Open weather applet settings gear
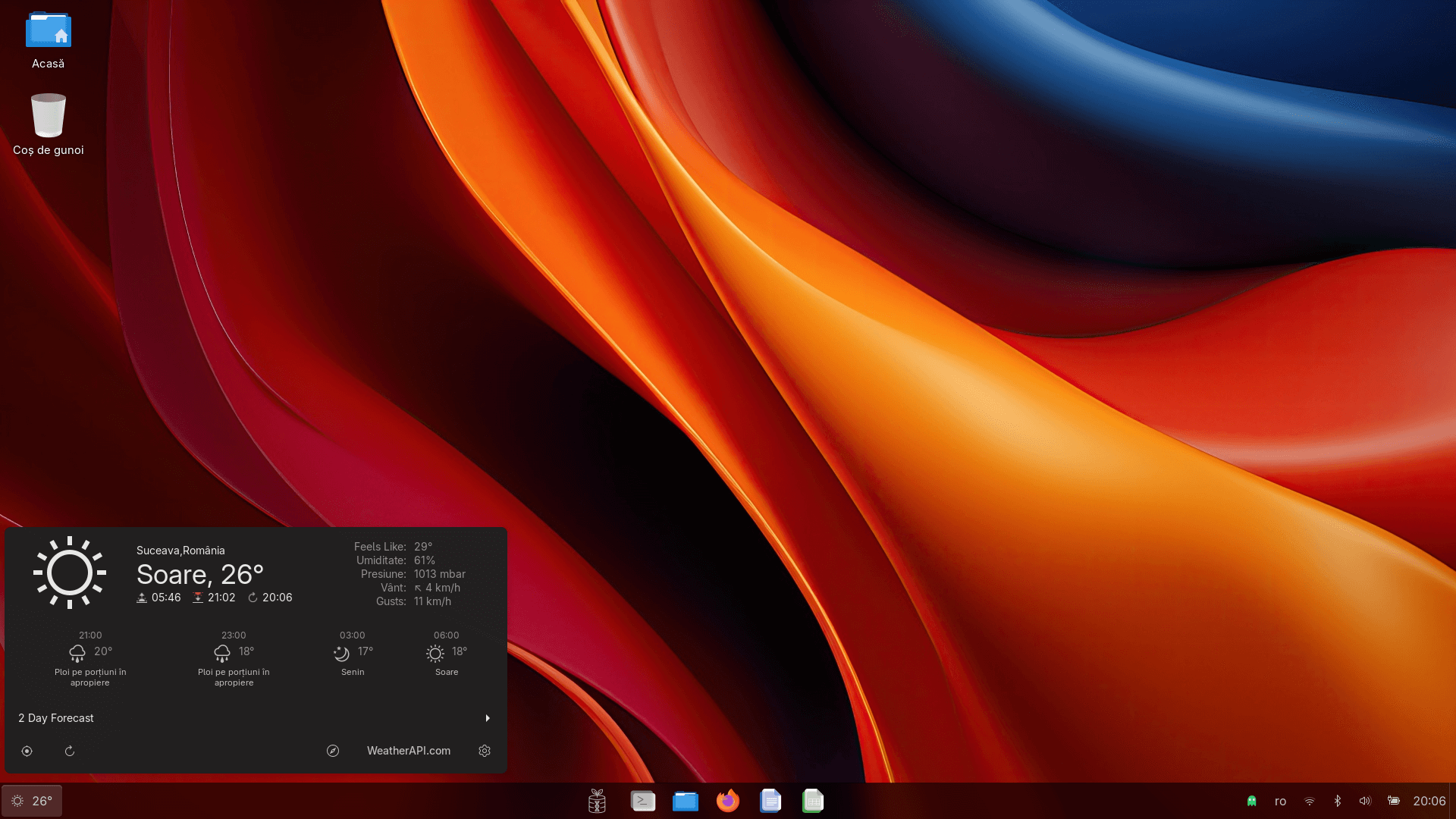The image size is (1456, 819). [x=485, y=751]
